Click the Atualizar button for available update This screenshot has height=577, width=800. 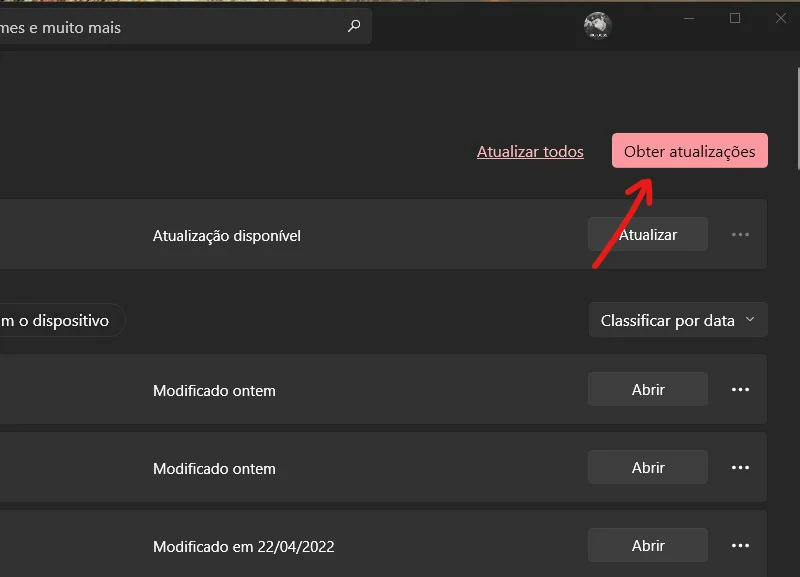click(647, 234)
